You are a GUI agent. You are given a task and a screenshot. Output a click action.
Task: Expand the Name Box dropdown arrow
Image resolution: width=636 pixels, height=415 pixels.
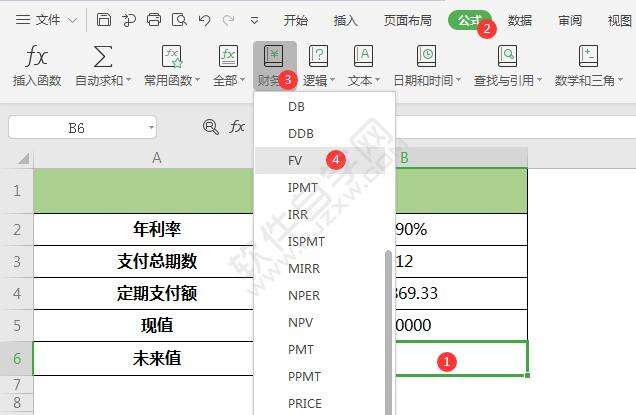pyautogui.click(x=151, y=128)
